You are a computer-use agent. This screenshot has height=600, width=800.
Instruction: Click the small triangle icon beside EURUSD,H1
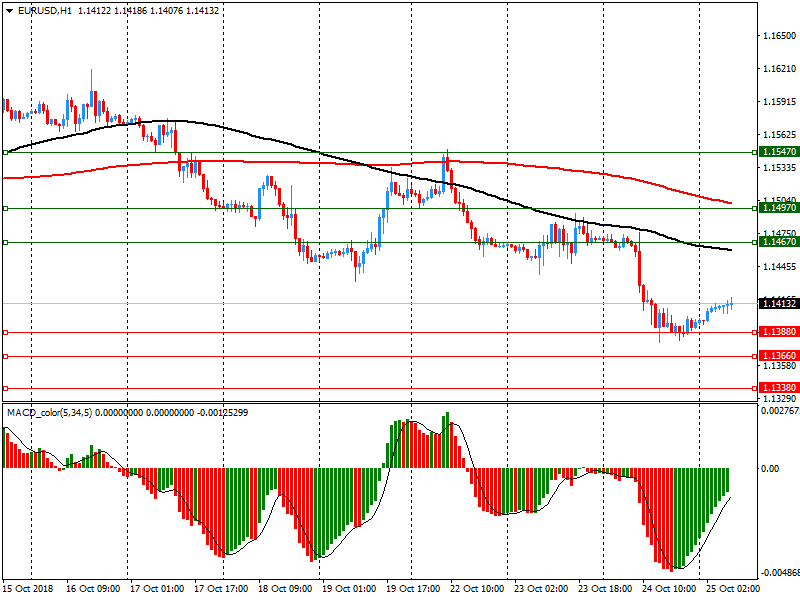pos(9,10)
